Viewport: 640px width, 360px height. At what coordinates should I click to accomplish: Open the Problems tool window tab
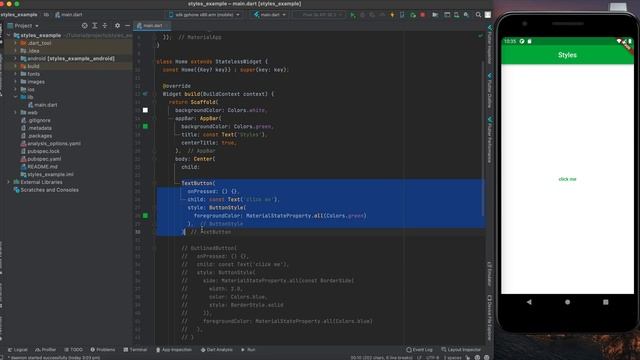pos(103,350)
